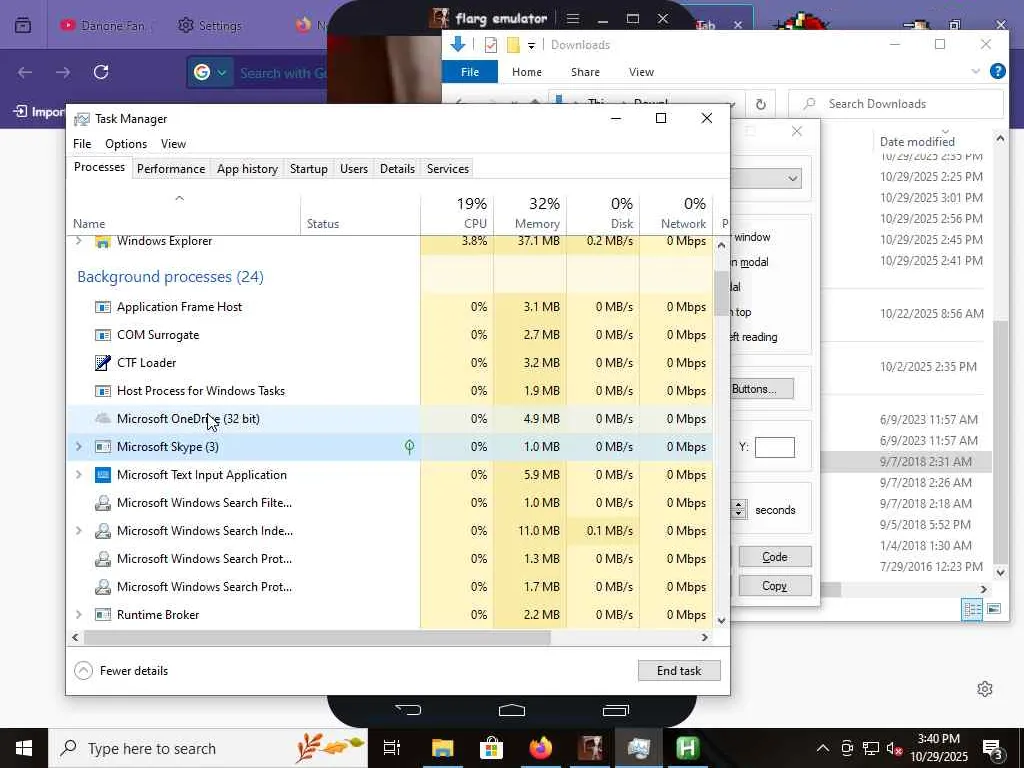The image size is (1024, 768).
Task: Click the Downloads window help icon
Action: click(997, 71)
